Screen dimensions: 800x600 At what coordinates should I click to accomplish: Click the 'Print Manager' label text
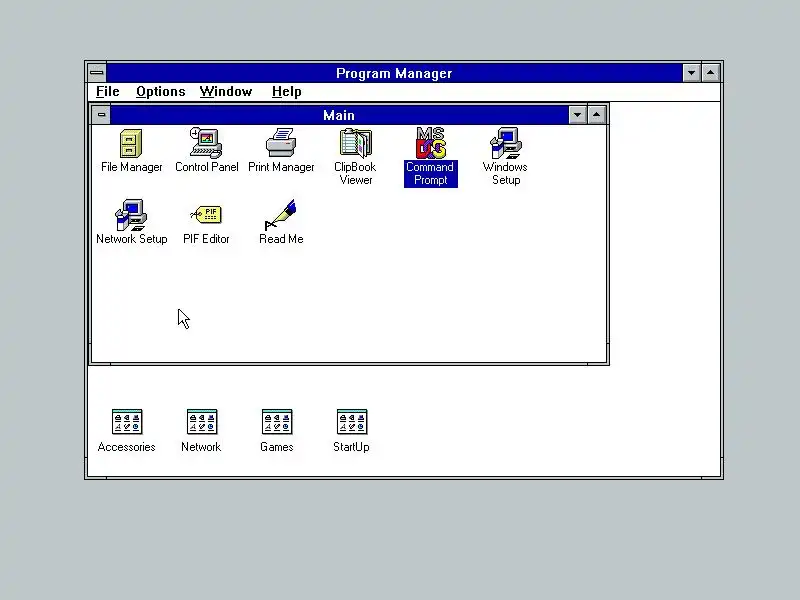tap(281, 167)
